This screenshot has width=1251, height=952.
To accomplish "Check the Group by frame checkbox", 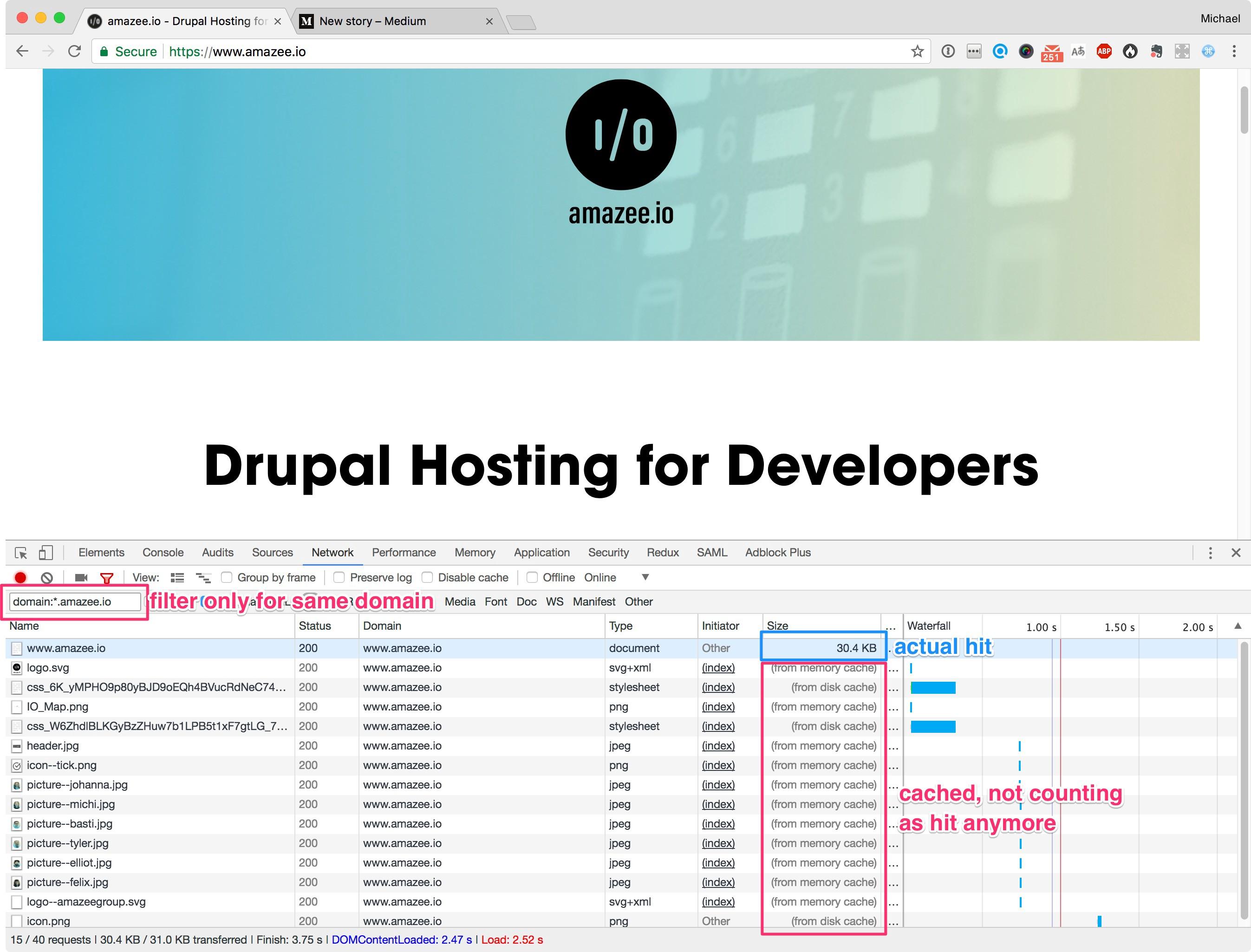I will tap(227, 577).
